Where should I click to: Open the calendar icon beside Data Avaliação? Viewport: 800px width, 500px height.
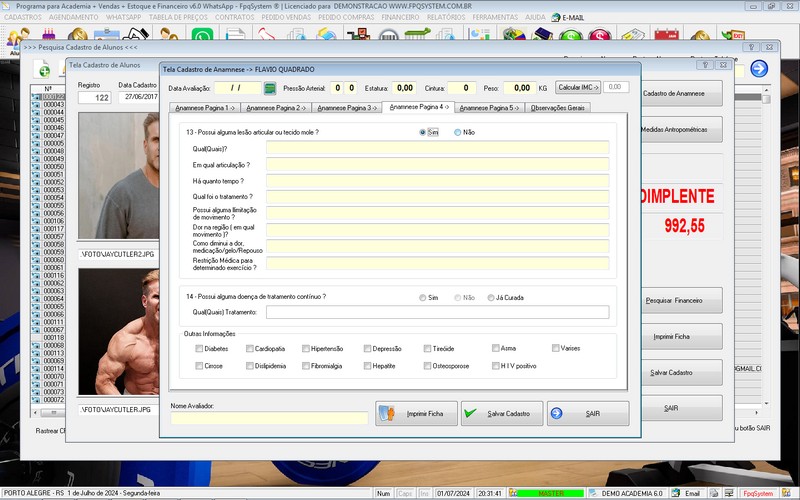tap(270, 88)
